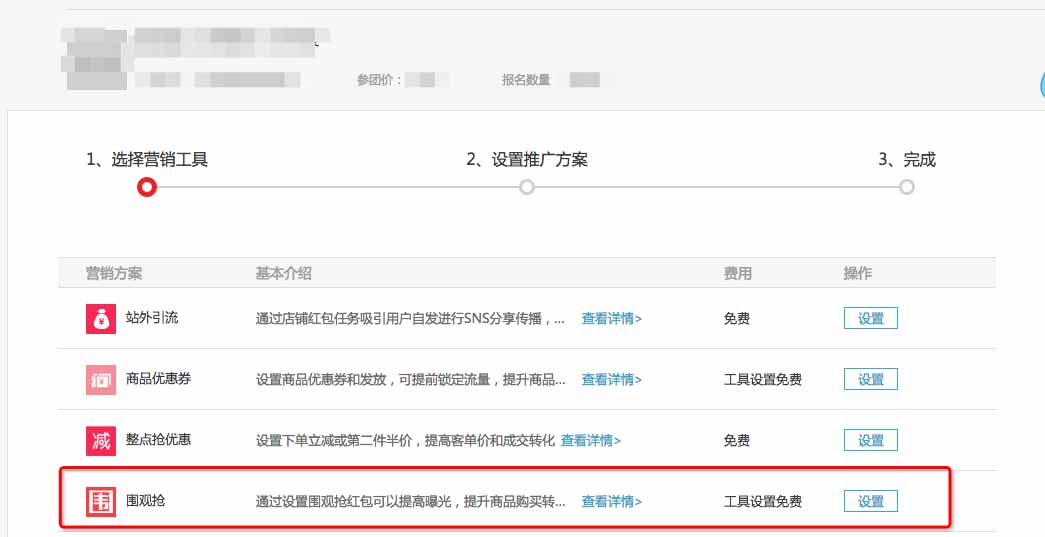Screen dimensions: 1045x537
Task: View 查看详情 for 商品优惠券
Action: 611,380
